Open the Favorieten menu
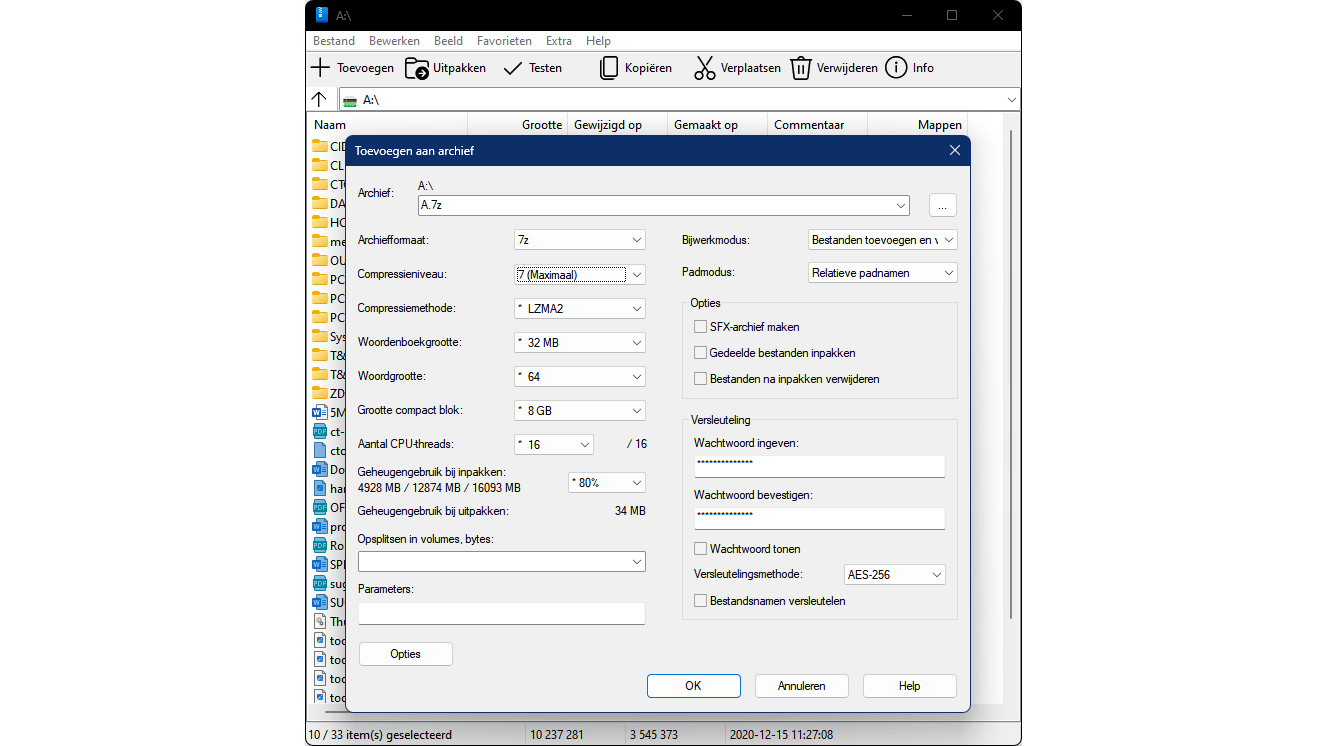 pos(504,41)
